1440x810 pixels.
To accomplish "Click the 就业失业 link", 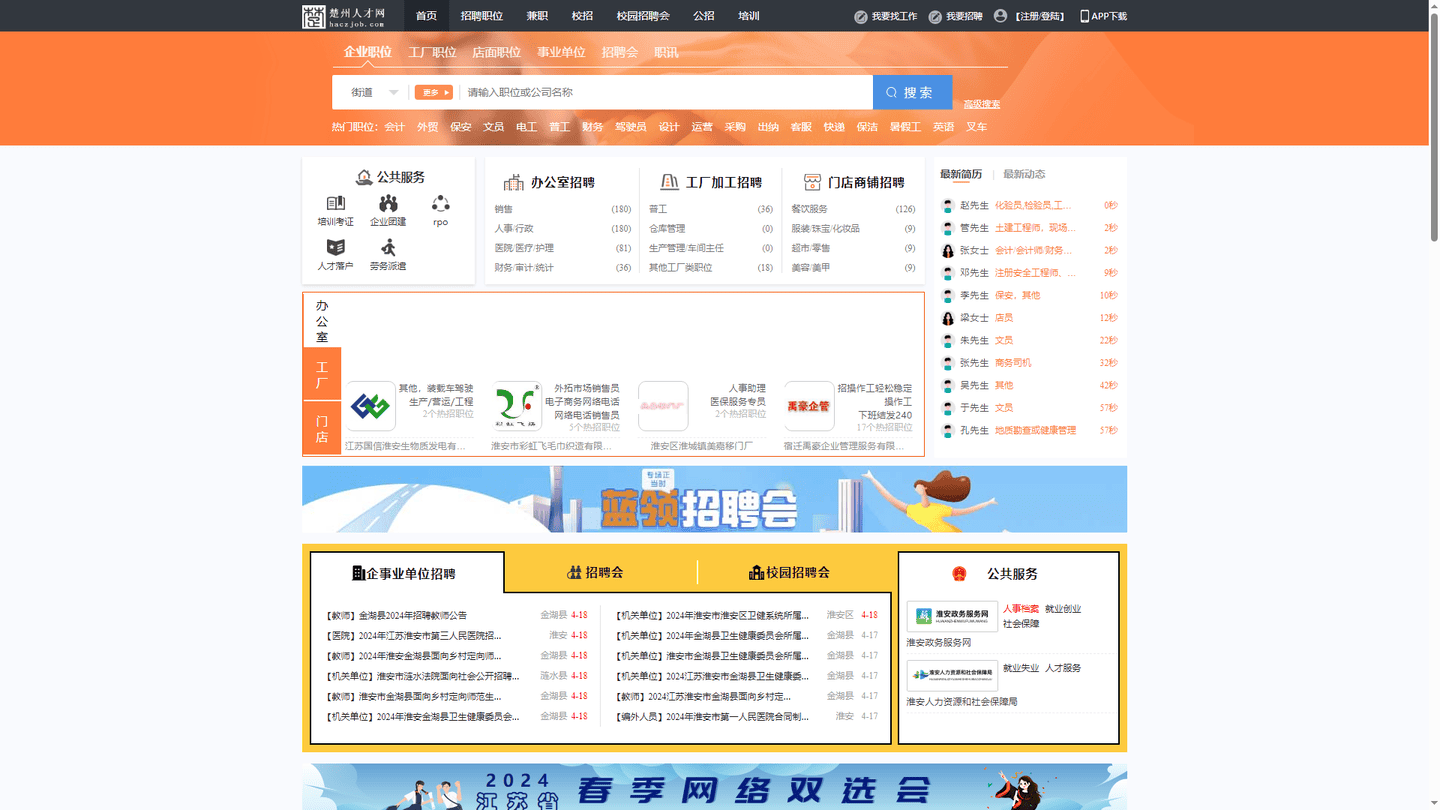I will click(1021, 668).
